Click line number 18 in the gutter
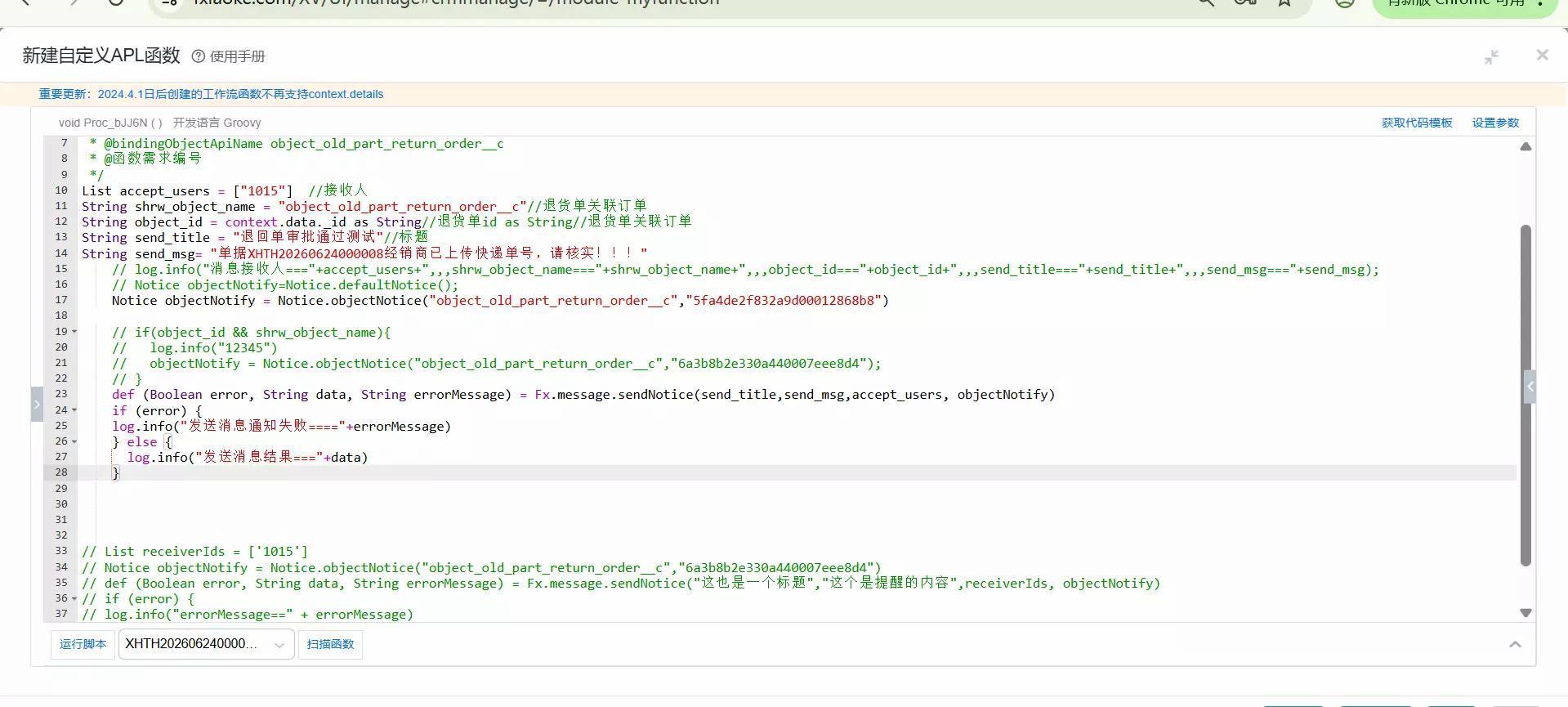This screenshot has height=707, width=1568. click(x=61, y=315)
